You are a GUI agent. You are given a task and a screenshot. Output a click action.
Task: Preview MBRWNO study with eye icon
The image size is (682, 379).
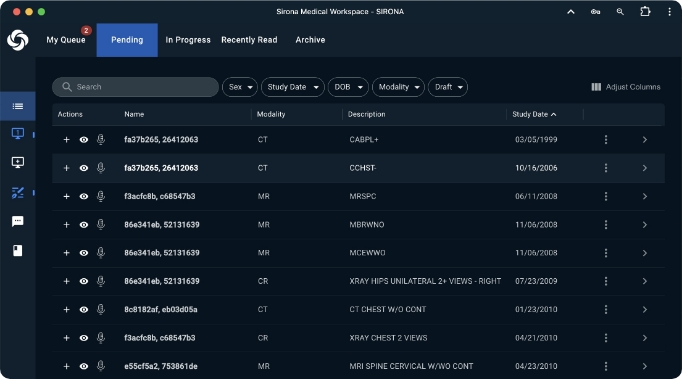[84, 225]
